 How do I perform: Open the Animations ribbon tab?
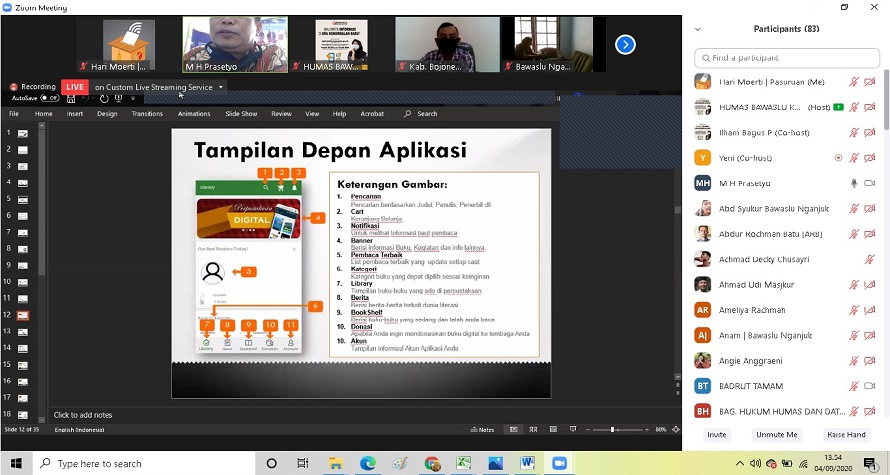[194, 114]
